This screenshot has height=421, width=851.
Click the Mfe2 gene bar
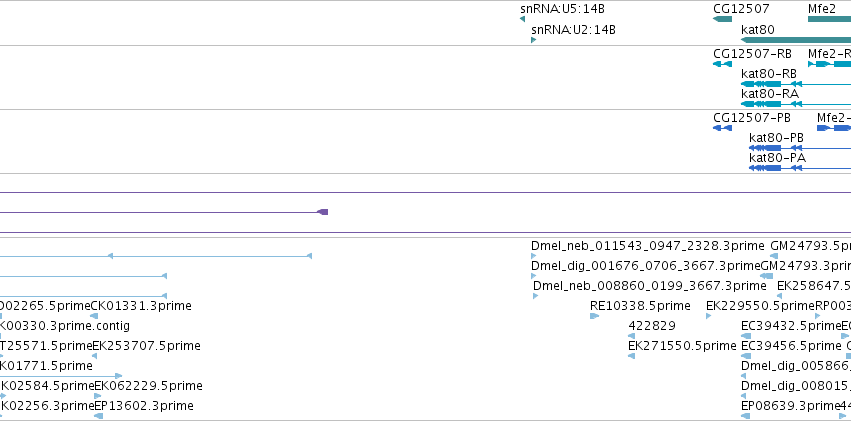click(829, 19)
